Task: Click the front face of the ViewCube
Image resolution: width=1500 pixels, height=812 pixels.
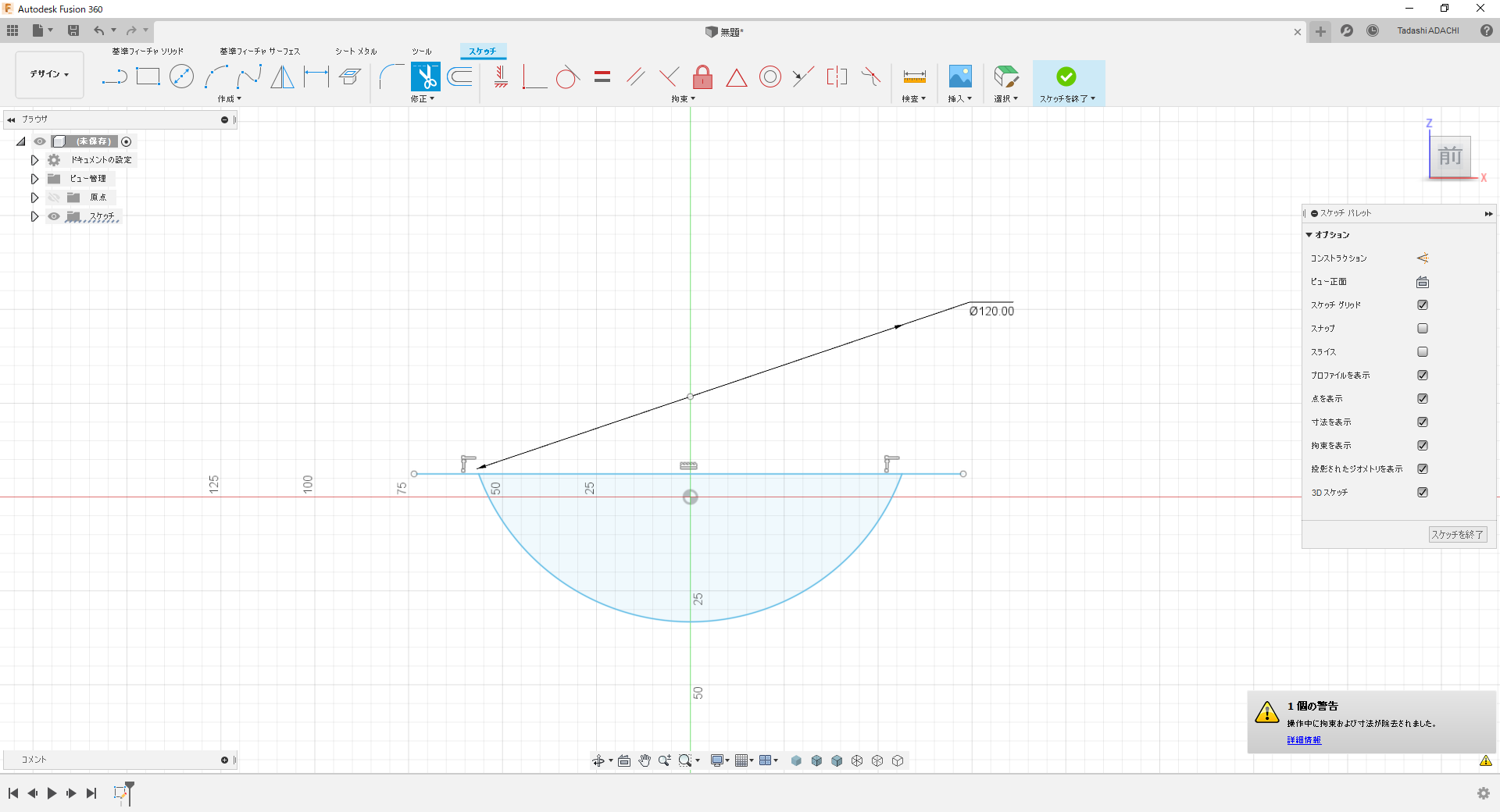Action: (1451, 156)
